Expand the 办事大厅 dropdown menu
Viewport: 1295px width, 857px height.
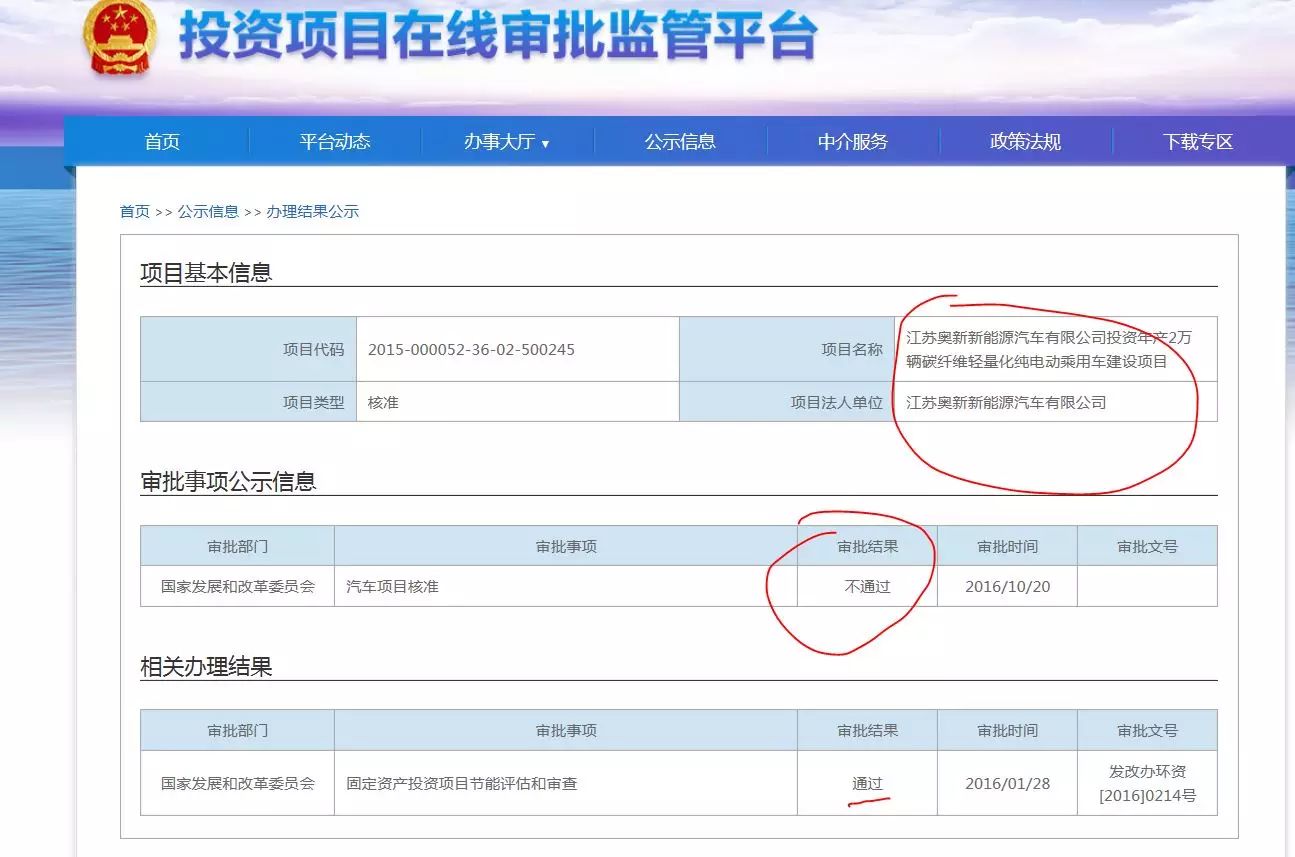coord(507,142)
